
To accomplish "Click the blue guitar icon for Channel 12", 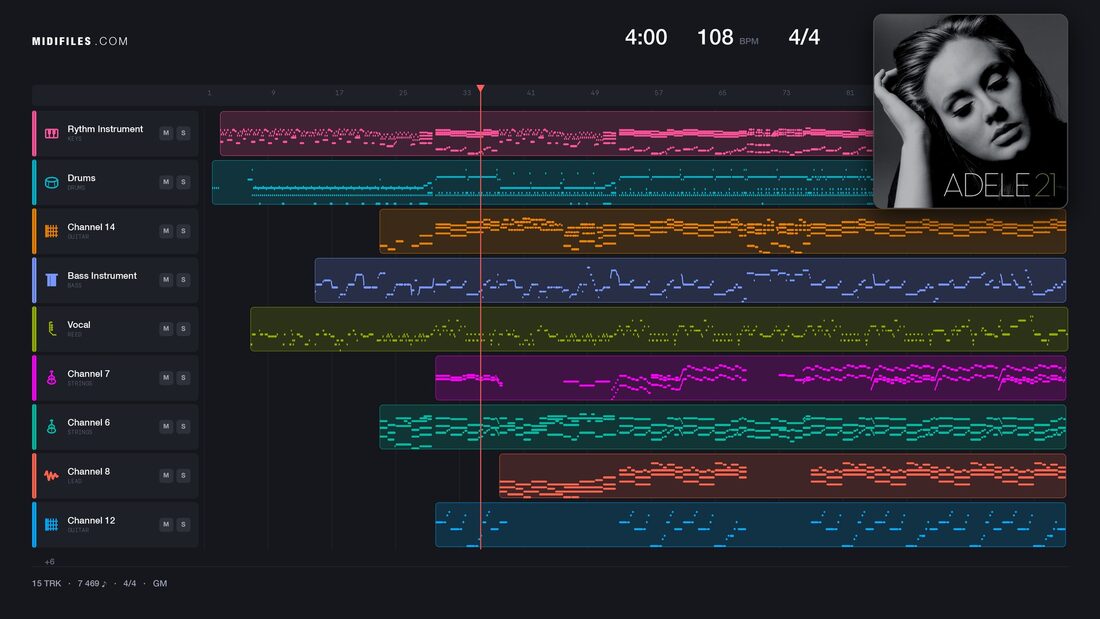I will coord(51,524).
